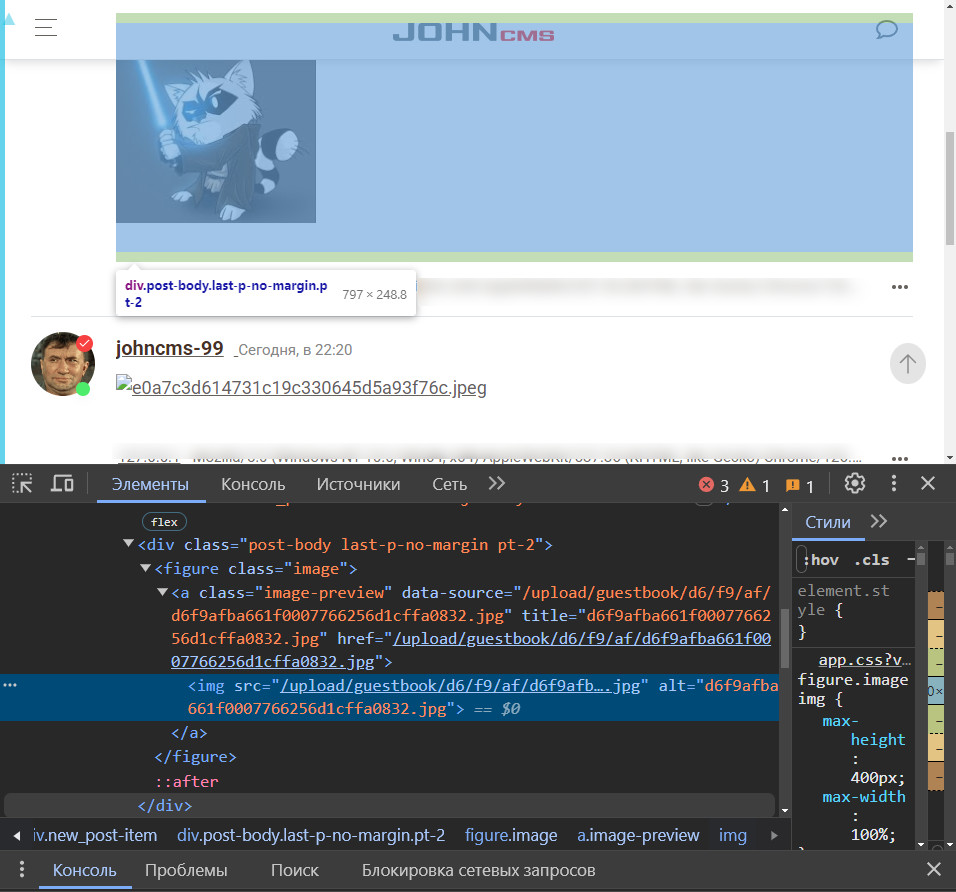Select the img breadcrumb
The height and width of the screenshot is (892, 956).
tap(733, 835)
